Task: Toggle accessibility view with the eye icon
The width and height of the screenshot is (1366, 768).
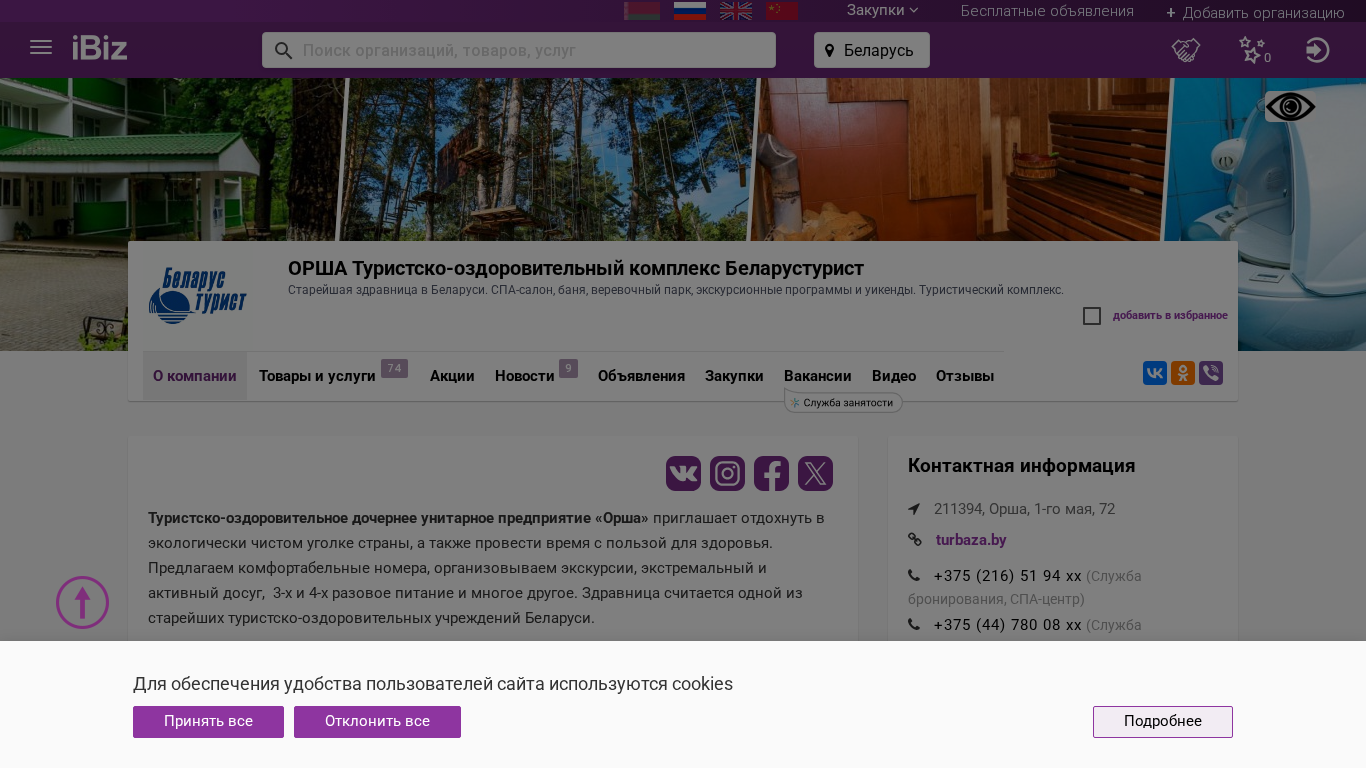Action: [x=1290, y=107]
